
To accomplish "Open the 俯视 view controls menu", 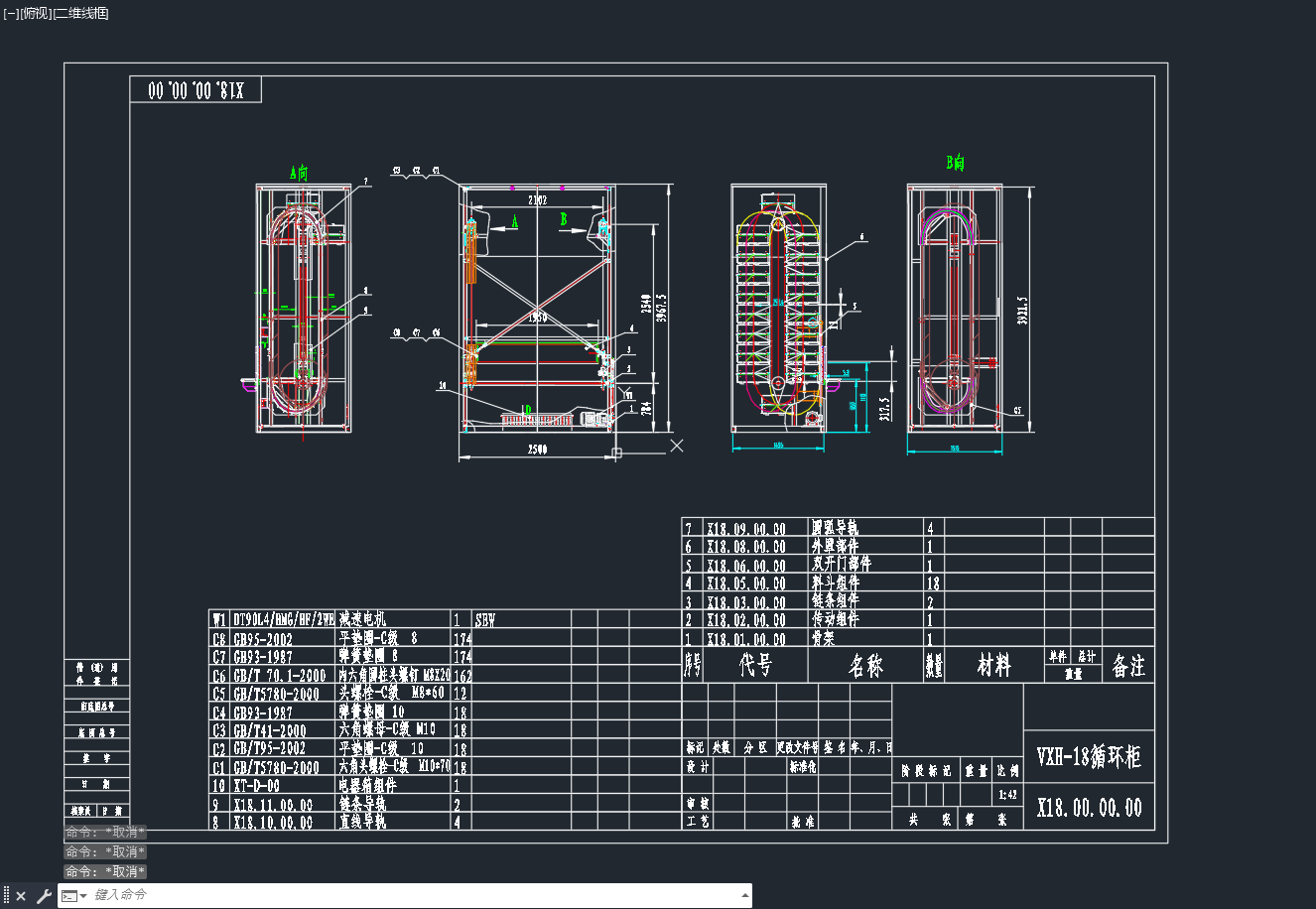I will [x=35, y=13].
